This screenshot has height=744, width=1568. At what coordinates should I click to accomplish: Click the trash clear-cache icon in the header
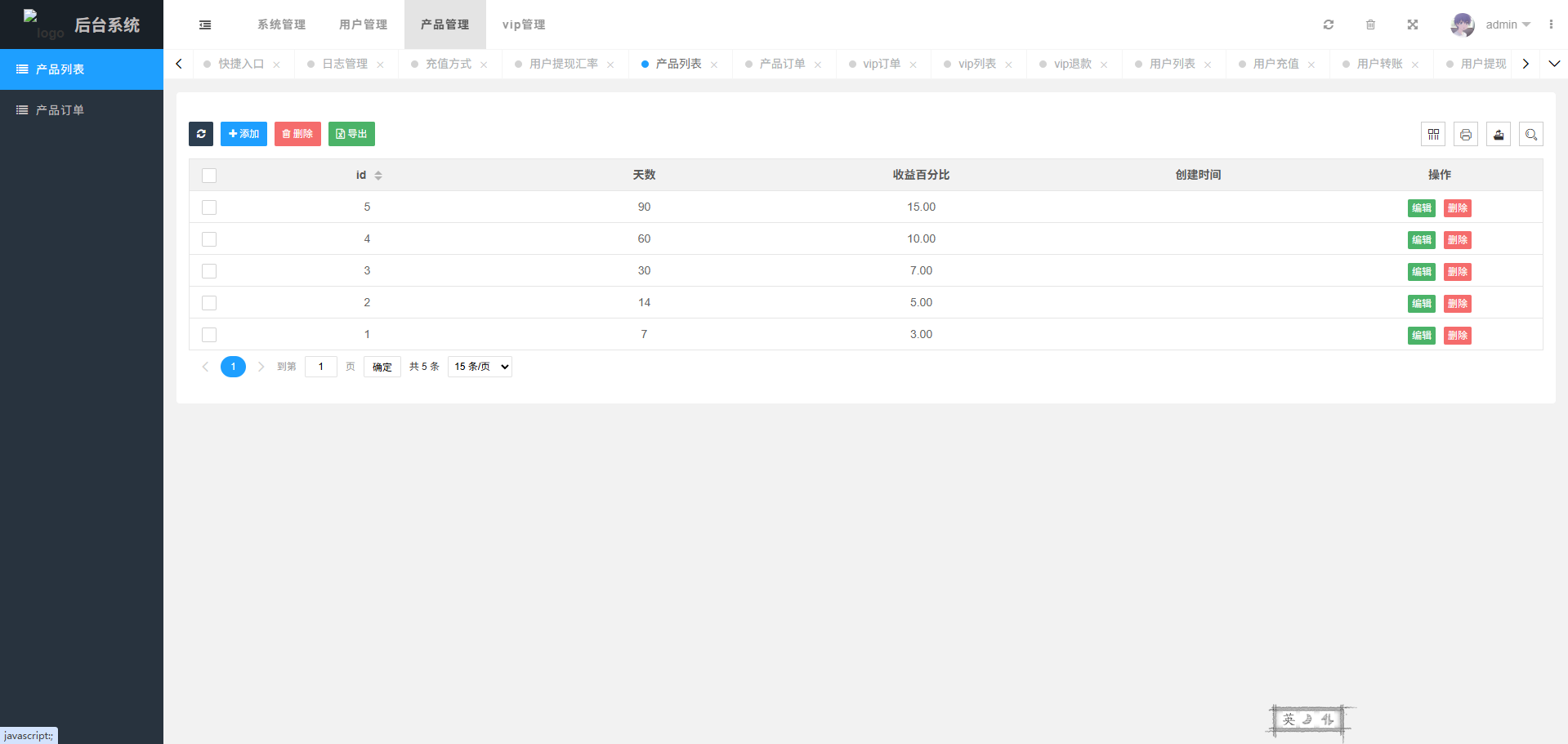click(1370, 25)
